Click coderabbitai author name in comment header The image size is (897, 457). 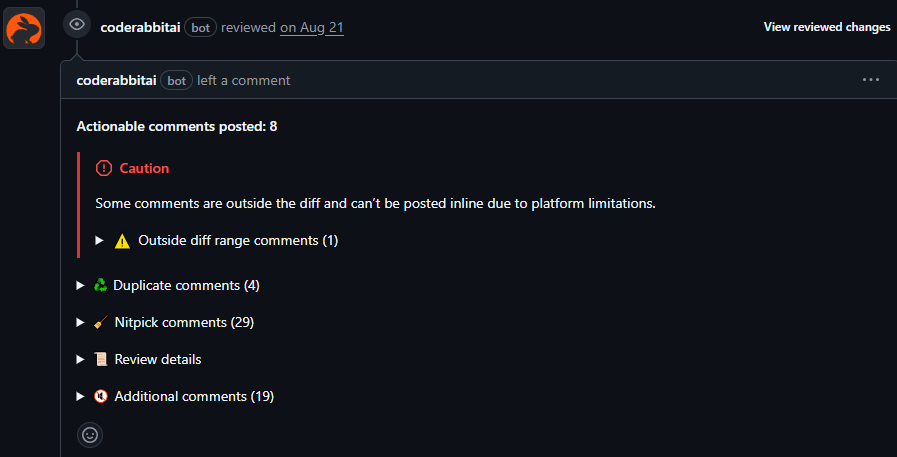(116, 80)
